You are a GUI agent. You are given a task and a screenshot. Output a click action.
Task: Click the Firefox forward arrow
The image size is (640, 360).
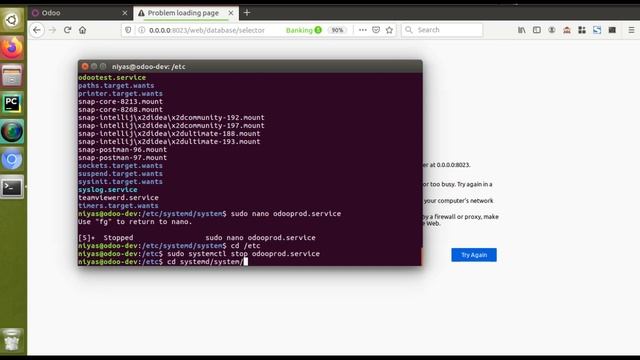click(52, 30)
